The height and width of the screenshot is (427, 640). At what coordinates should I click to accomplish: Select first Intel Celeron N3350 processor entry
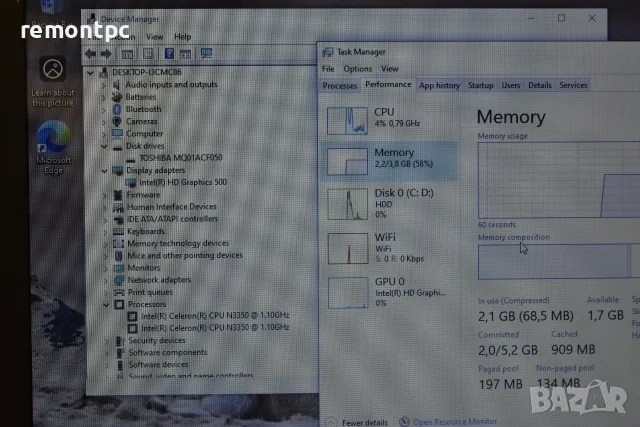215,316
